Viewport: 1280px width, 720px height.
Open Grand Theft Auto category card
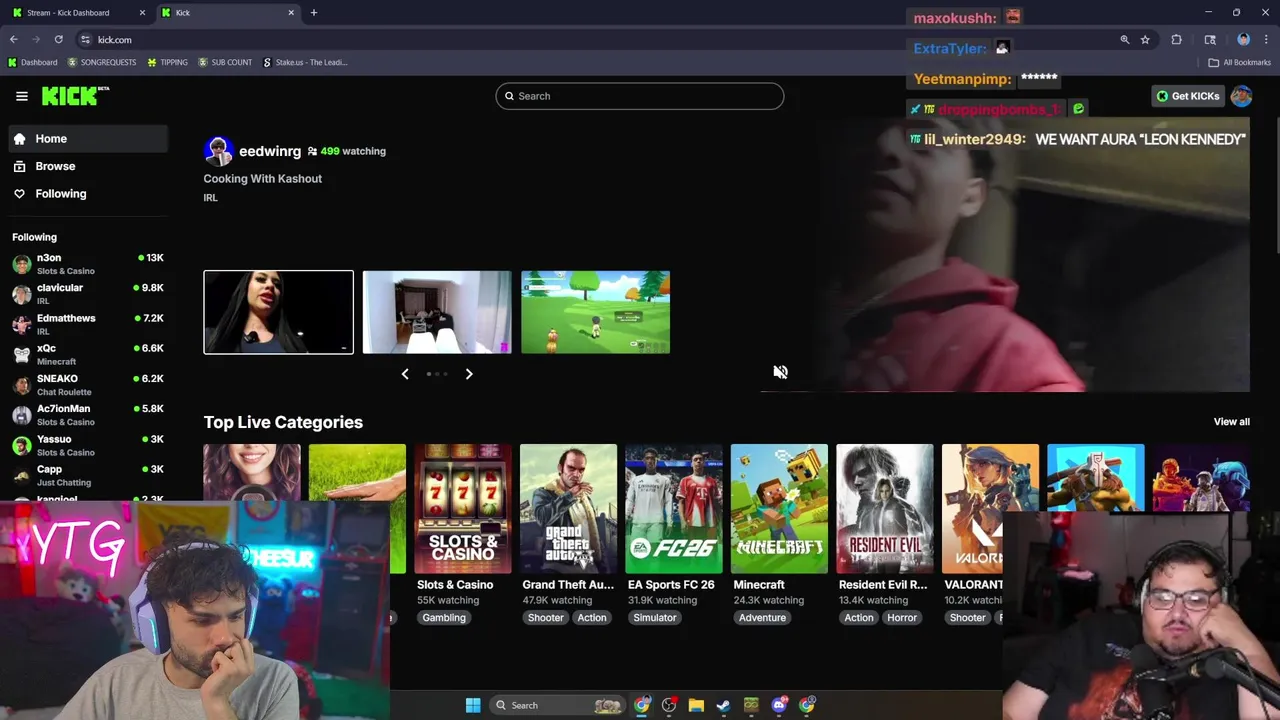pyautogui.click(x=568, y=509)
